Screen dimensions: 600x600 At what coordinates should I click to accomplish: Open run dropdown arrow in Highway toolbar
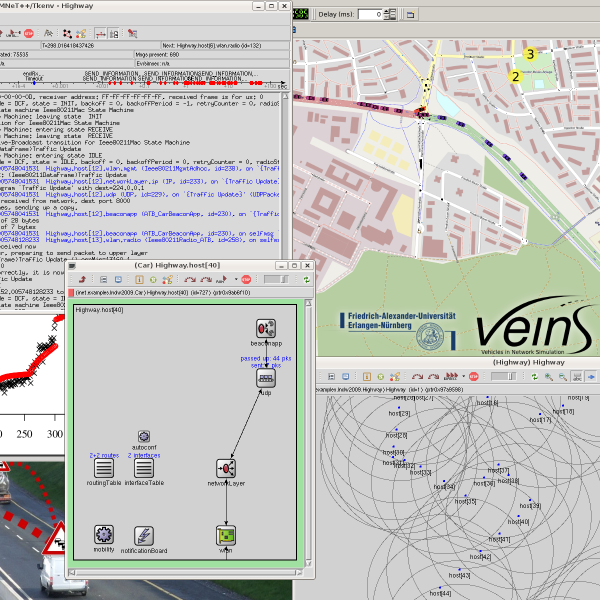click(463, 377)
